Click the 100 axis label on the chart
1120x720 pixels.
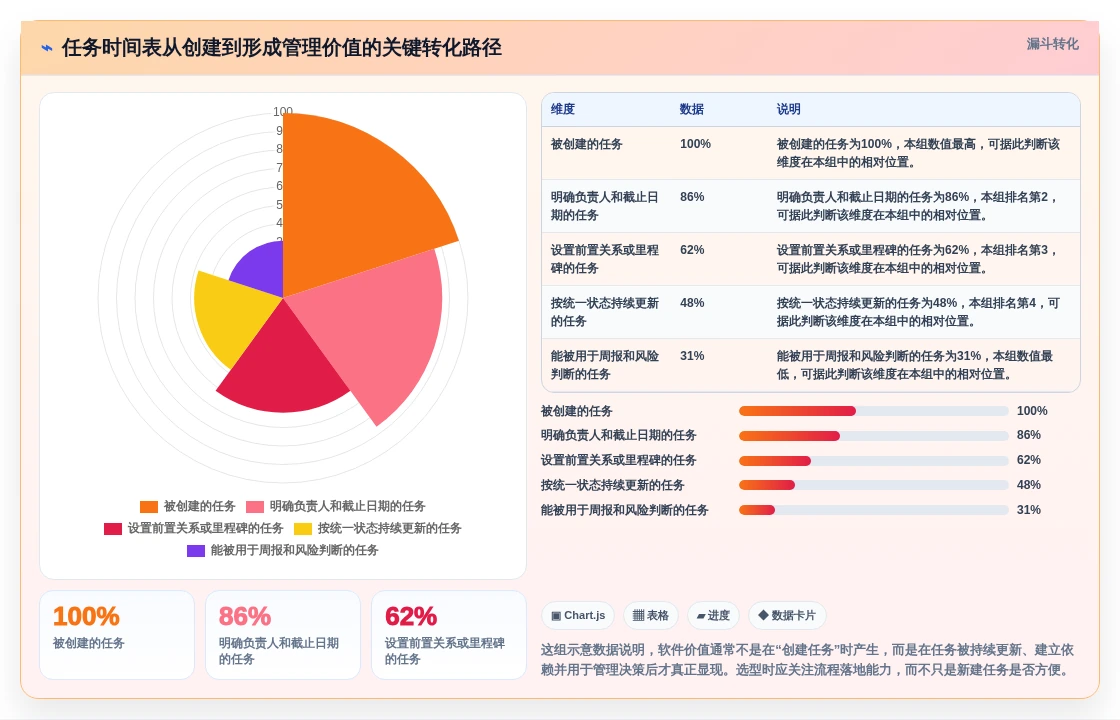283,111
